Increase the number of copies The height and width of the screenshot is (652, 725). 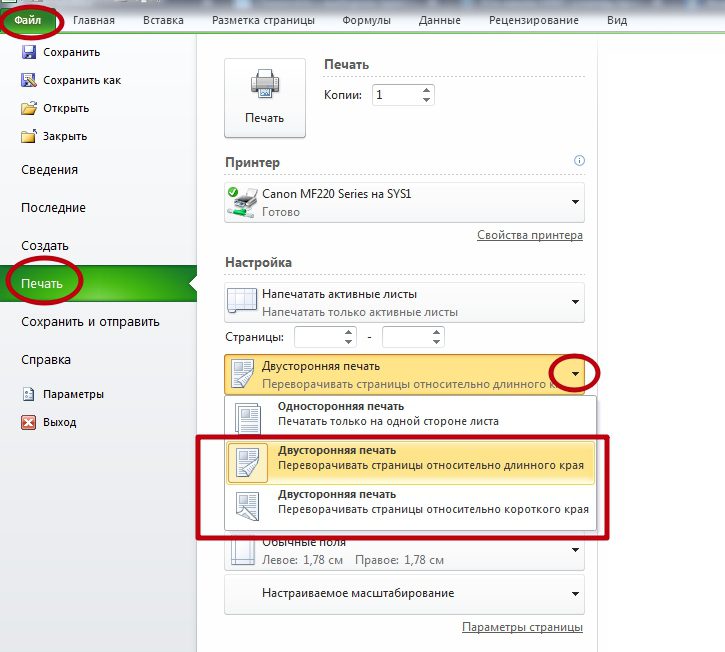point(426,90)
